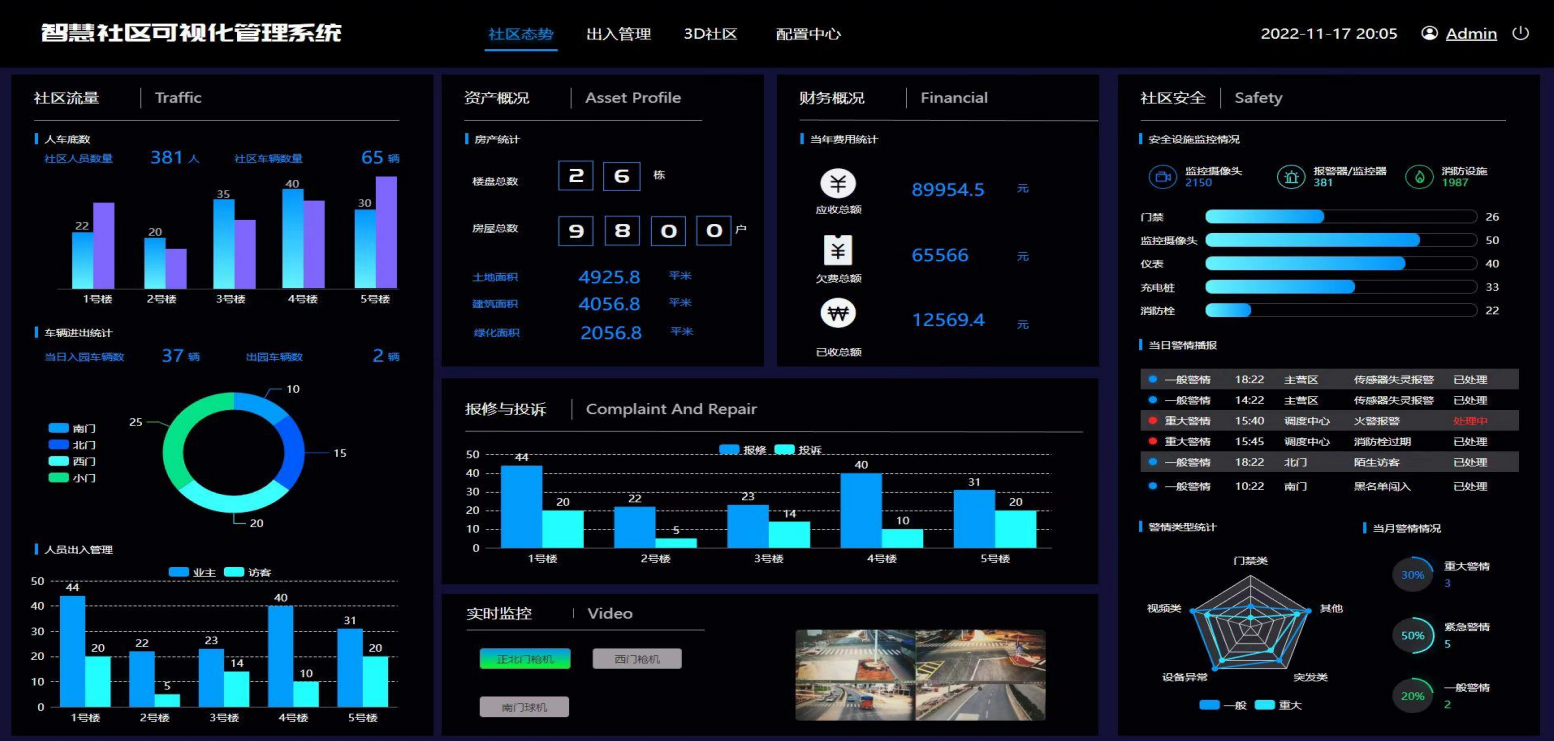
Task: Click the 50% ring for 紧急警情
Action: pos(1413,636)
